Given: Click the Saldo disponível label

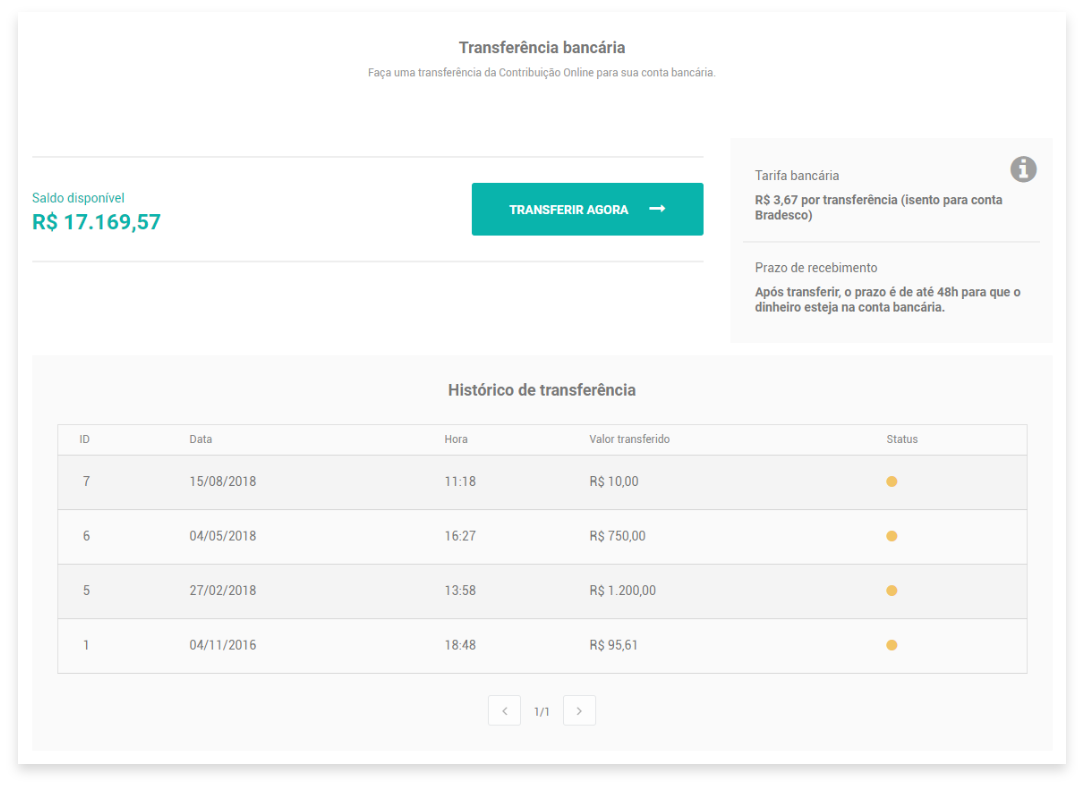Looking at the screenshot, I should (x=78, y=198).
